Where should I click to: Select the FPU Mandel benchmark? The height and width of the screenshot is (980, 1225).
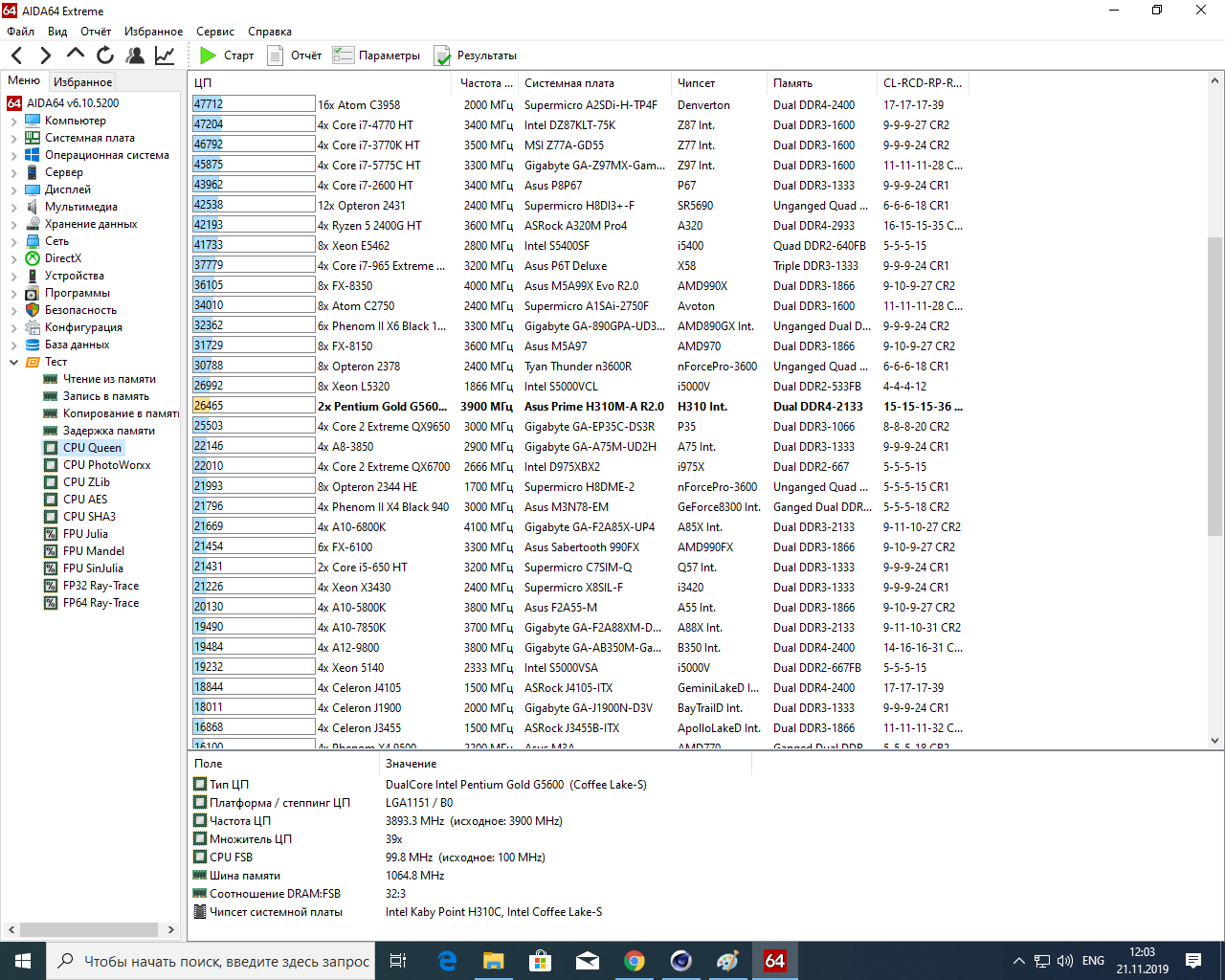(94, 551)
